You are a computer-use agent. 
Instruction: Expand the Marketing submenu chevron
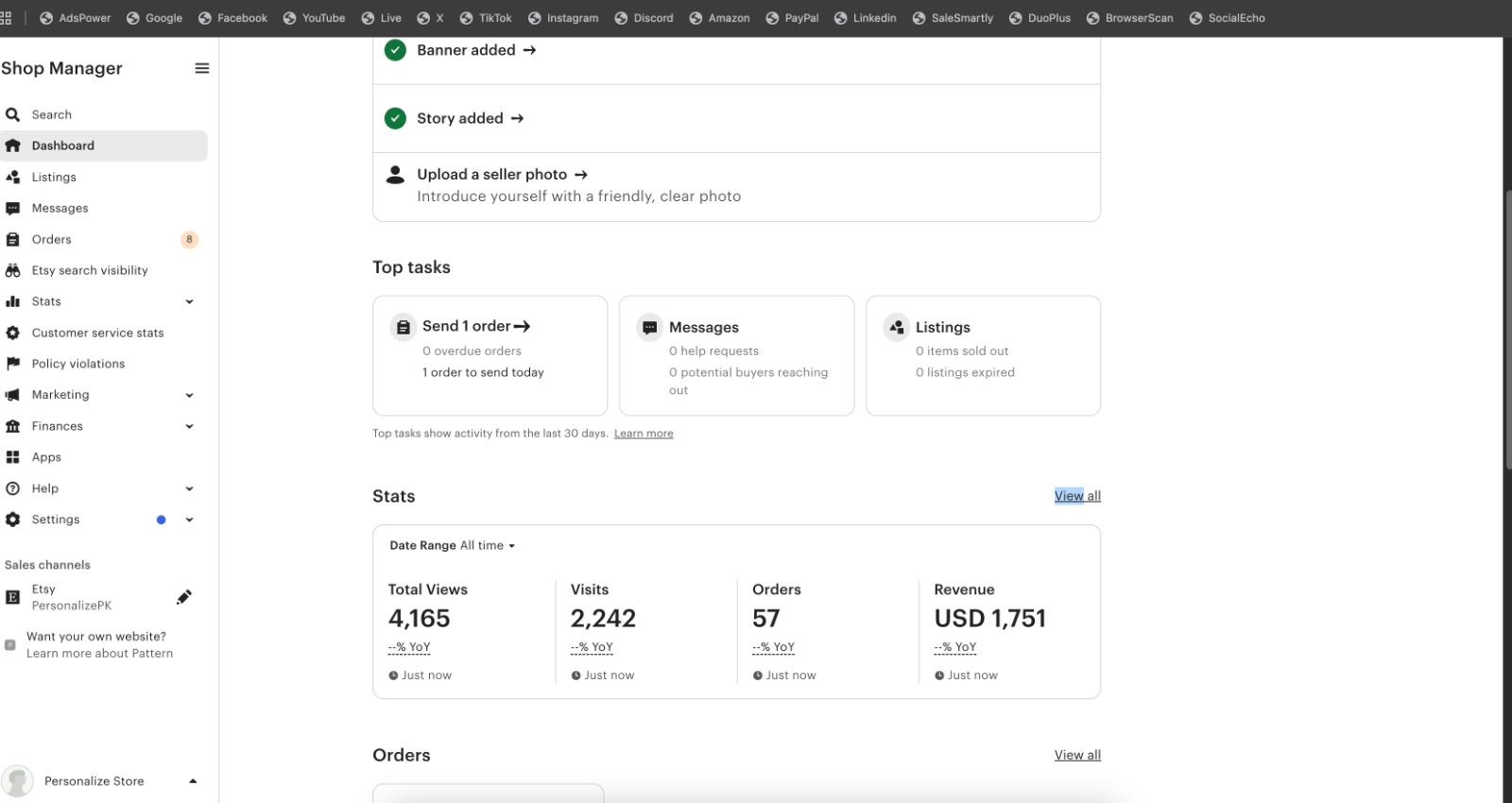coord(189,395)
